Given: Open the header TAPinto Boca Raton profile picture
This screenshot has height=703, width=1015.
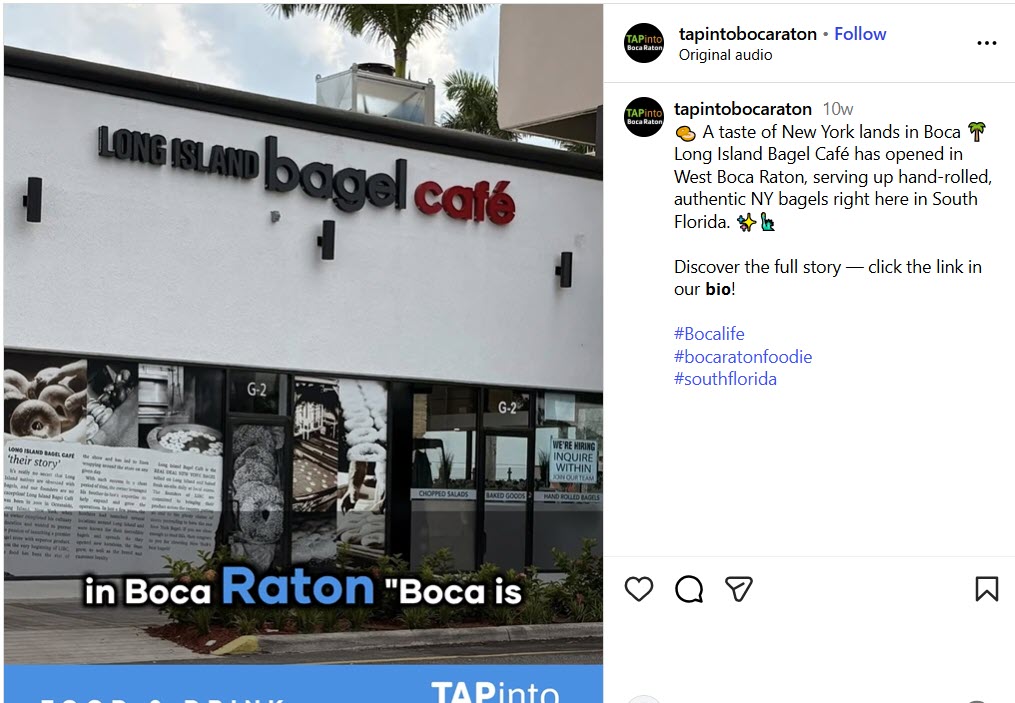Looking at the screenshot, I should point(644,43).
